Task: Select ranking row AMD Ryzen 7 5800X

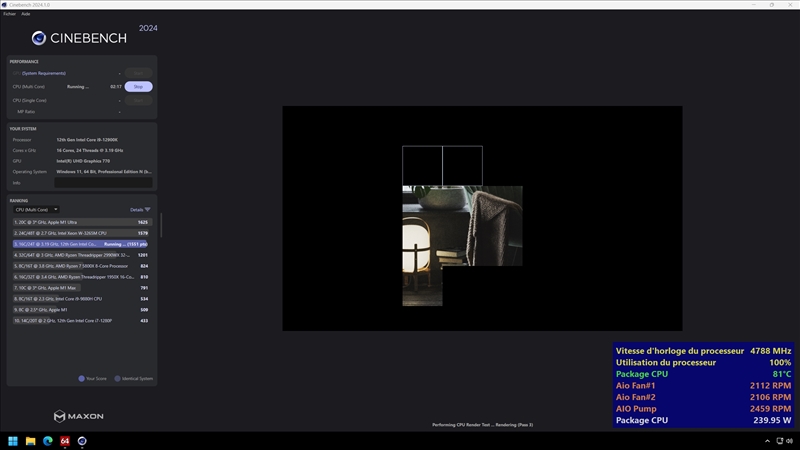Action: pyautogui.click(x=81, y=266)
